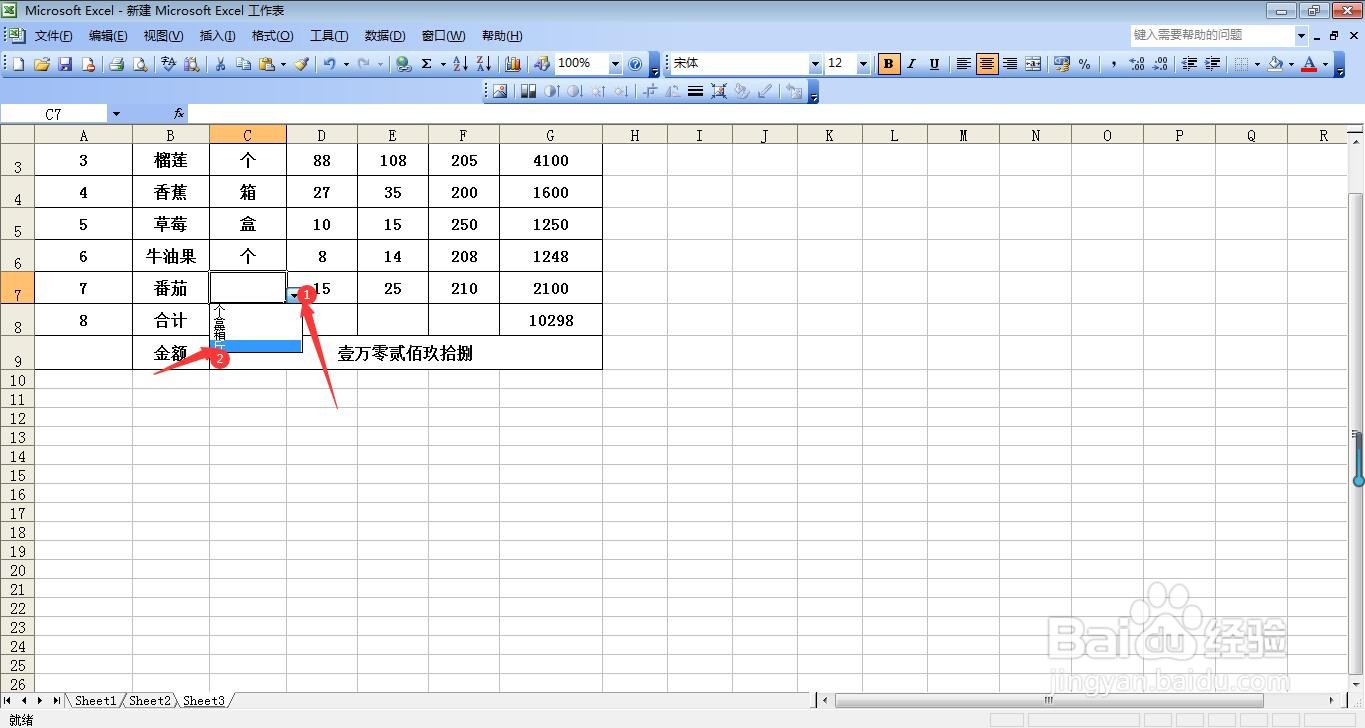Open the 数据 (Data) menu
The width and height of the screenshot is (1365, 728).
pyautogui.click(x=383, y=35)
